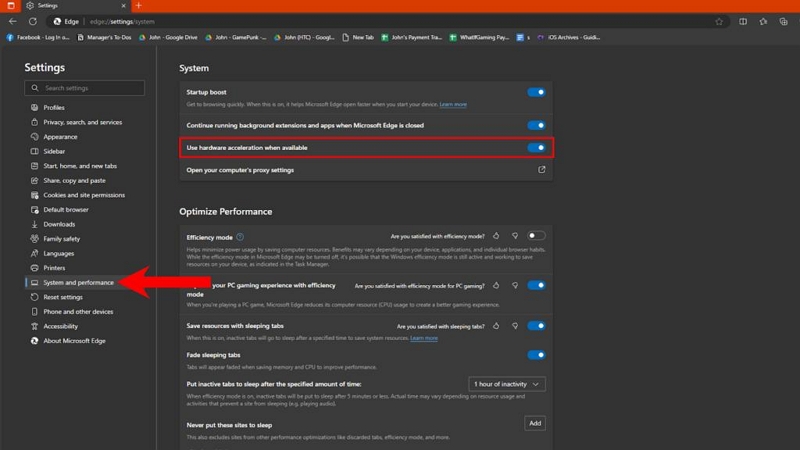
Task: Toggle PC gaming efficiency mode switch
Action: (536, 285)
